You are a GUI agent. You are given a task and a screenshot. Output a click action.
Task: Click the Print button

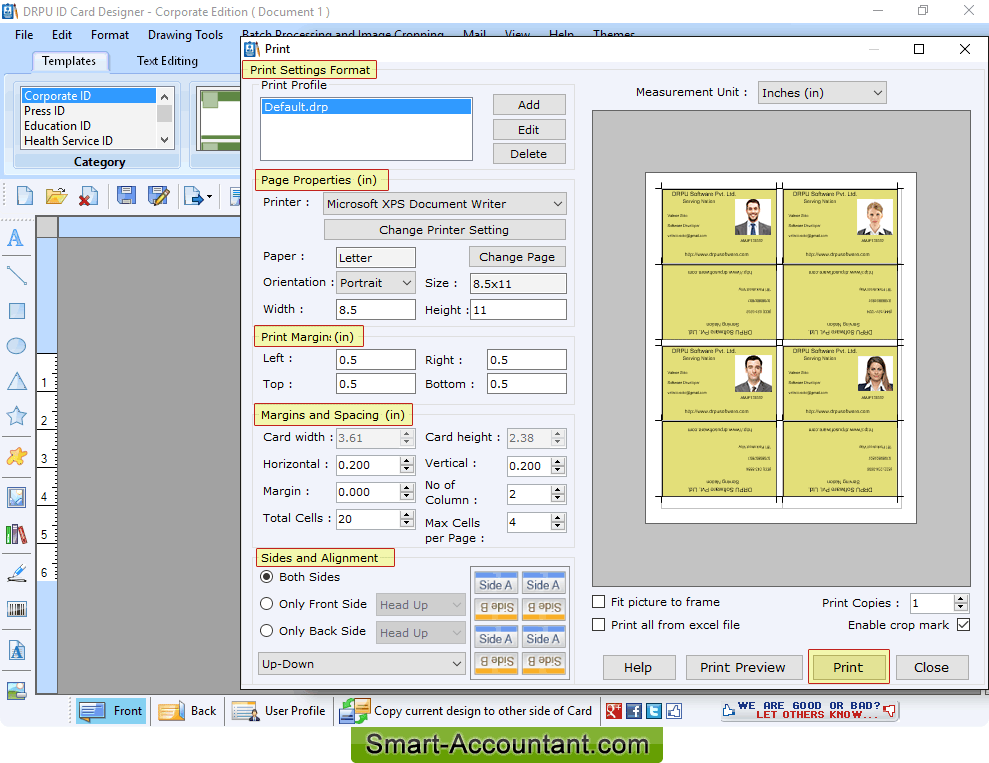(x=848, y=667)
